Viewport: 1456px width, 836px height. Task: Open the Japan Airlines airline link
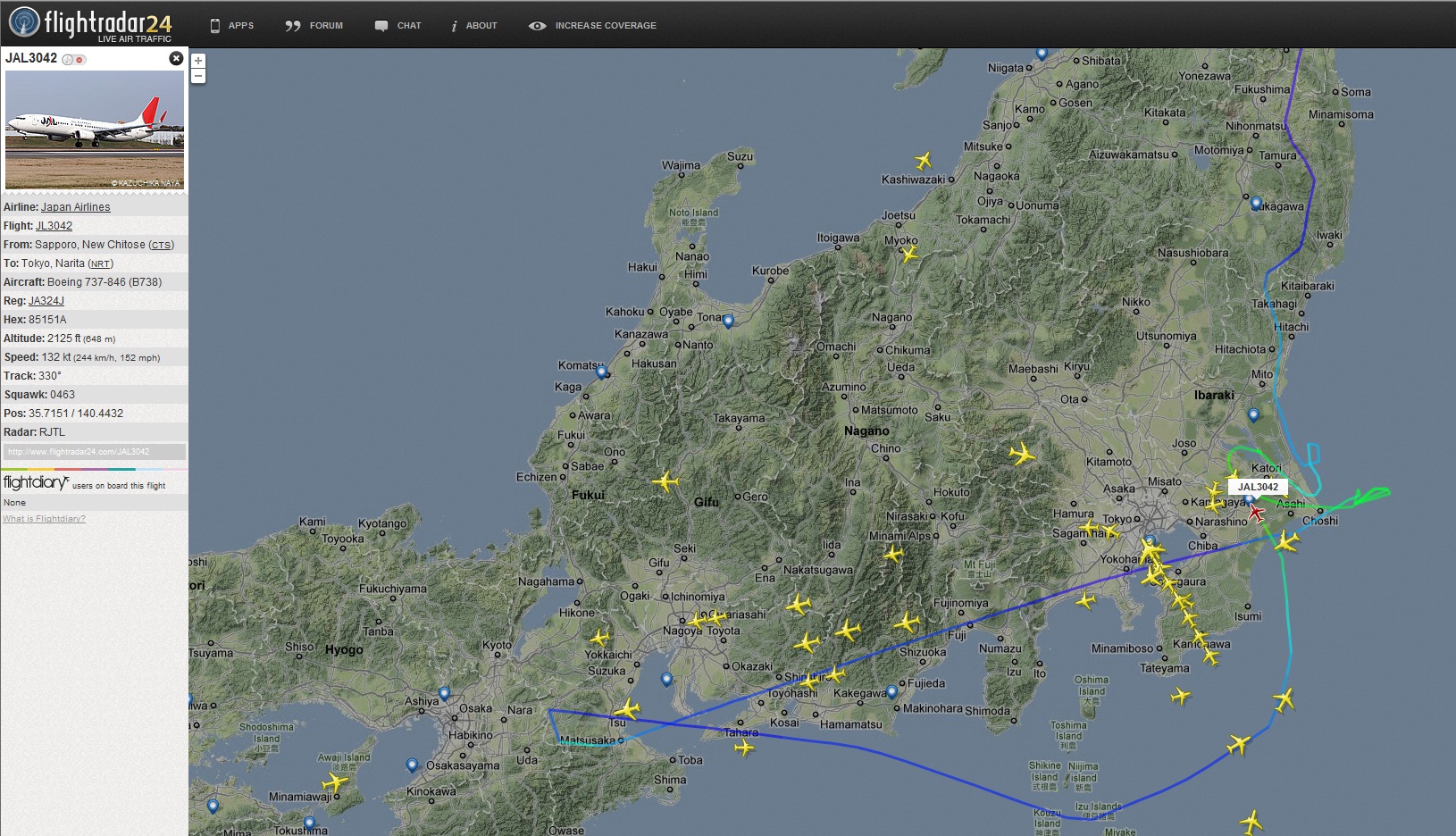tap(76, 207)
